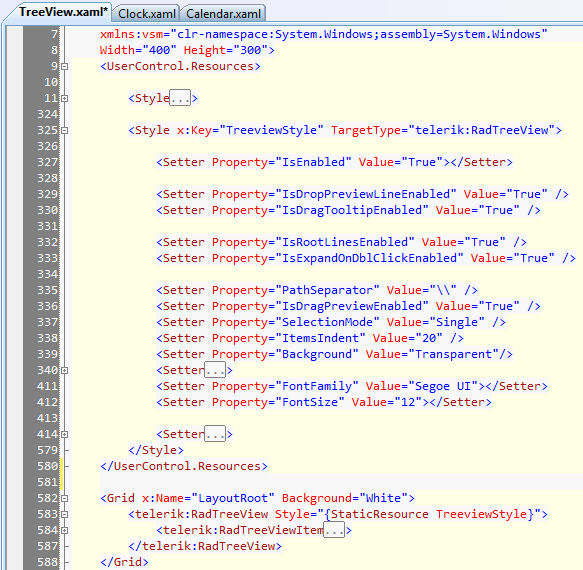Click the ellipsis box after Setter on line 340
583x570 pixels.
(215, 370)
